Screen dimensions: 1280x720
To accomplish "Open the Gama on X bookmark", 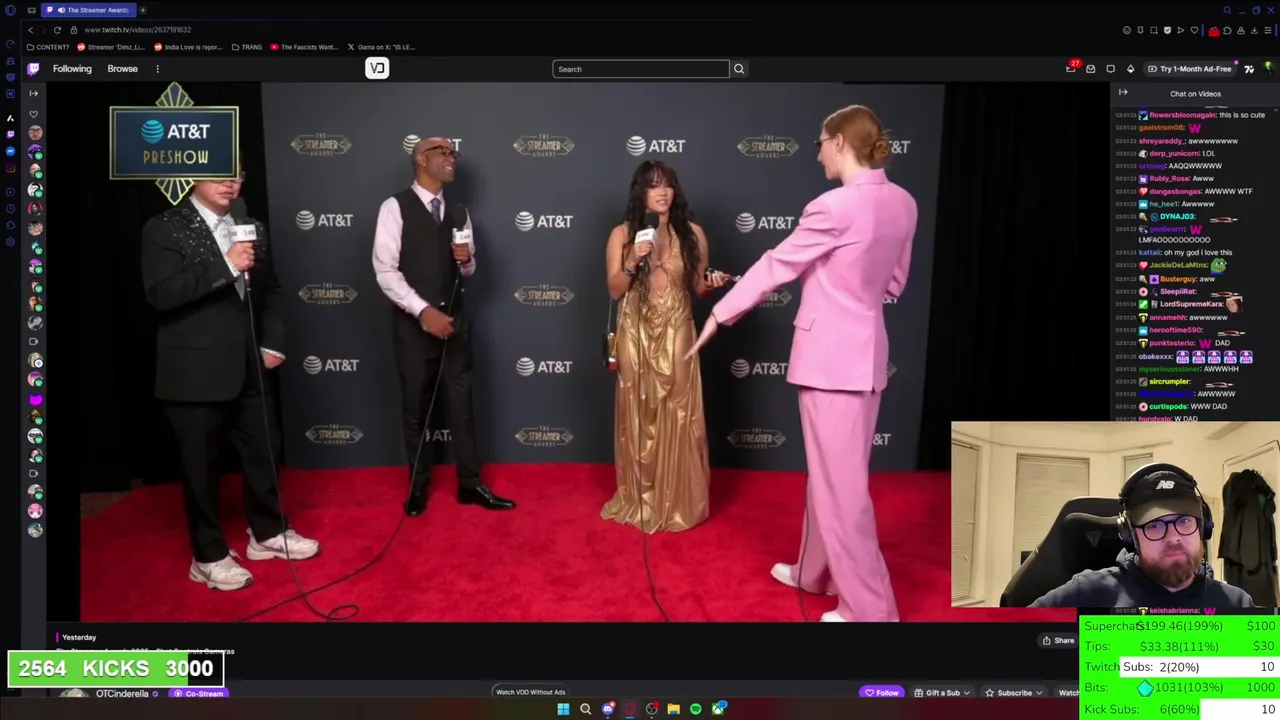I will (x=381, y=47).
